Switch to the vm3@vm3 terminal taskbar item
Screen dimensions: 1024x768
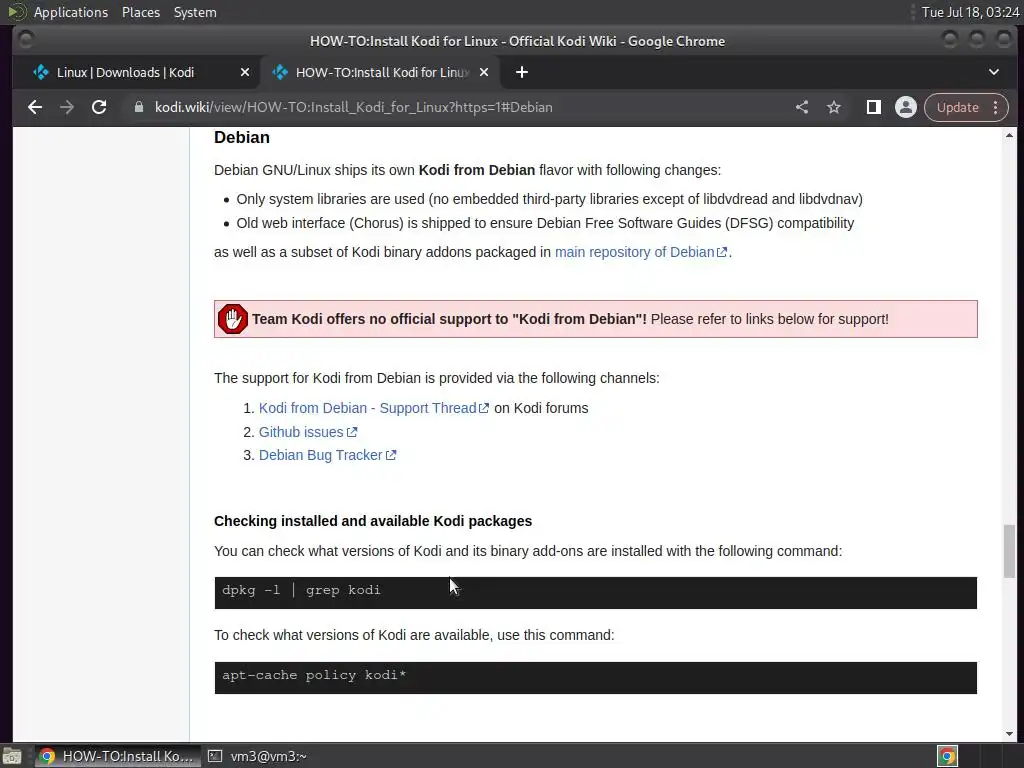coord(258,756)
